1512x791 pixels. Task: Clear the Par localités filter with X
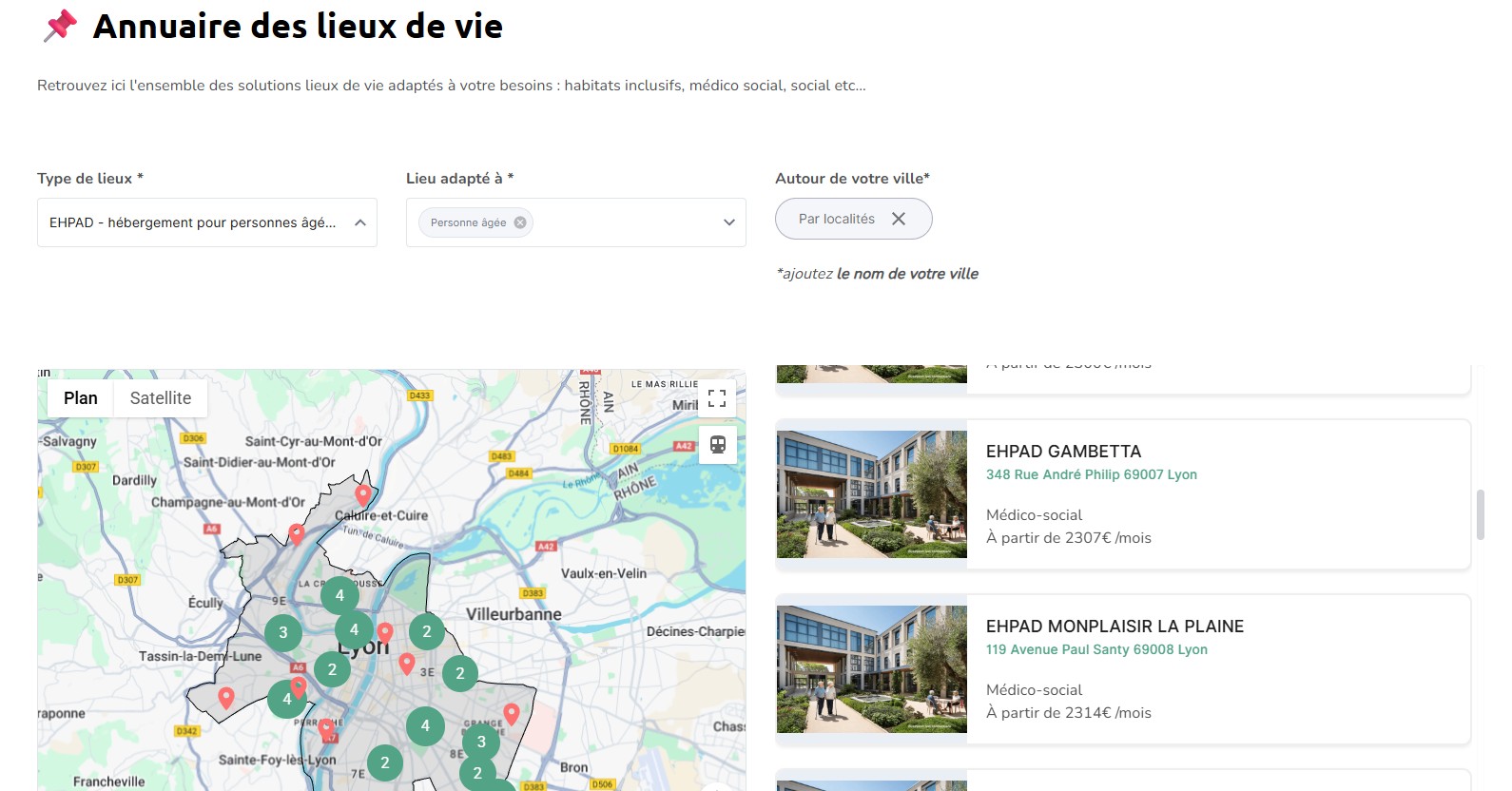pos(899,219)
